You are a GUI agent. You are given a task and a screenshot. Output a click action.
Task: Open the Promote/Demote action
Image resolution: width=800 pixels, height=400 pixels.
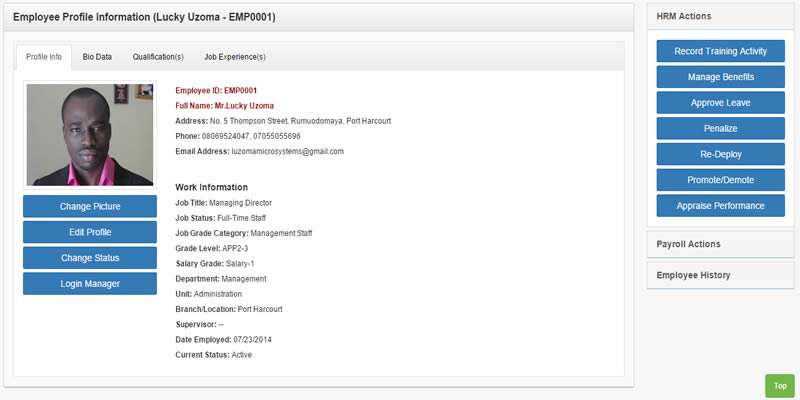[x=720, y=180]
